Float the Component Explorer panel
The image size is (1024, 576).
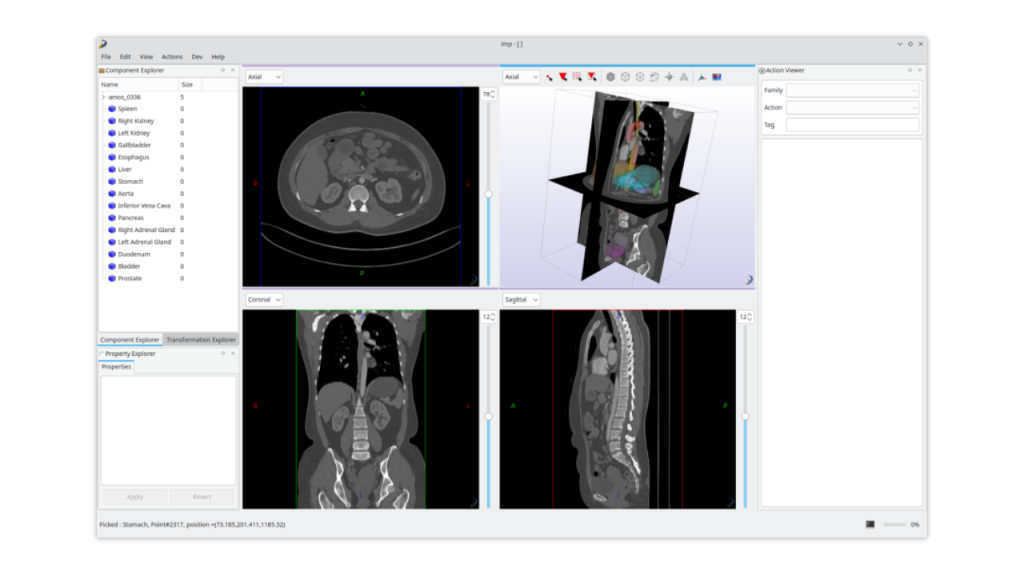click(222, 71)
